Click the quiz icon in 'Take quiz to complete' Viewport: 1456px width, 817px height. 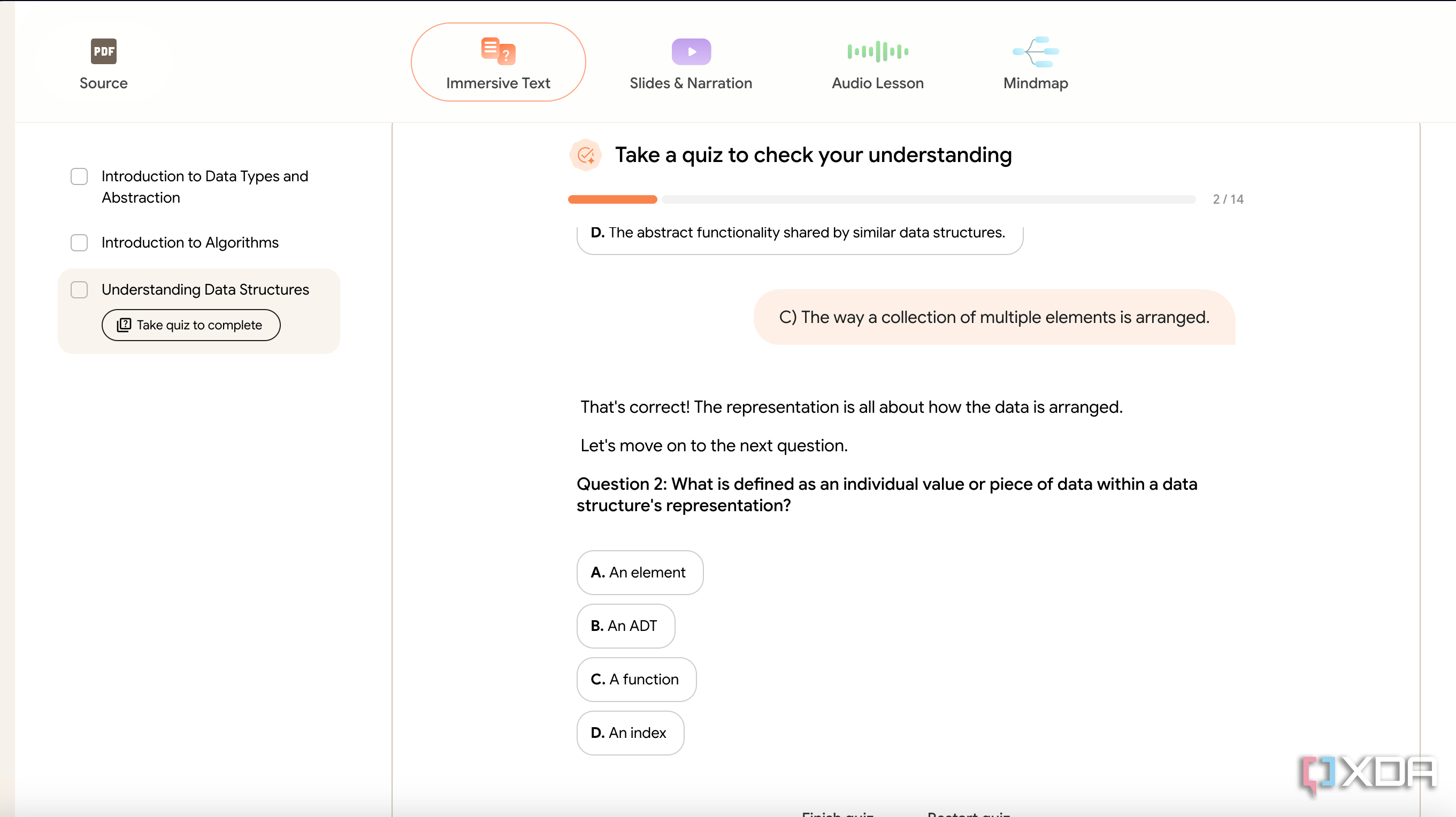(x=124, y=325)
